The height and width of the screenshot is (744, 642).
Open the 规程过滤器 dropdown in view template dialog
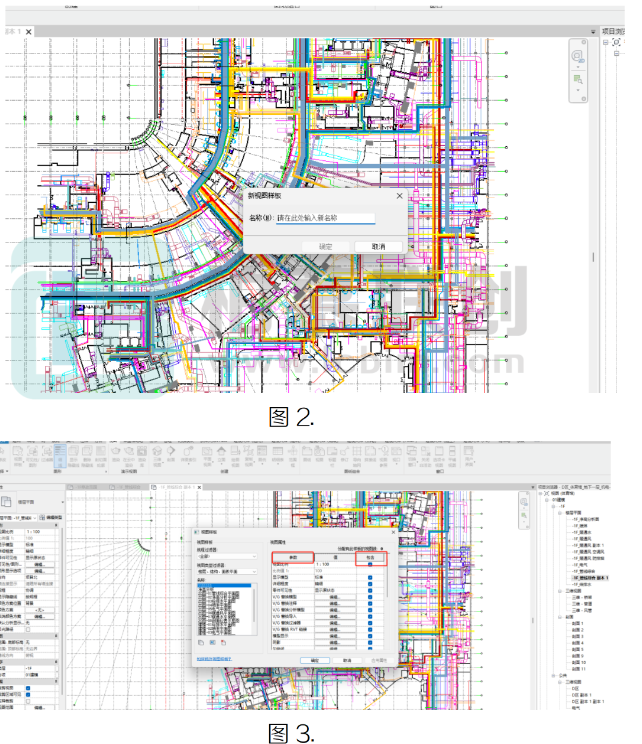coord(227,556)
